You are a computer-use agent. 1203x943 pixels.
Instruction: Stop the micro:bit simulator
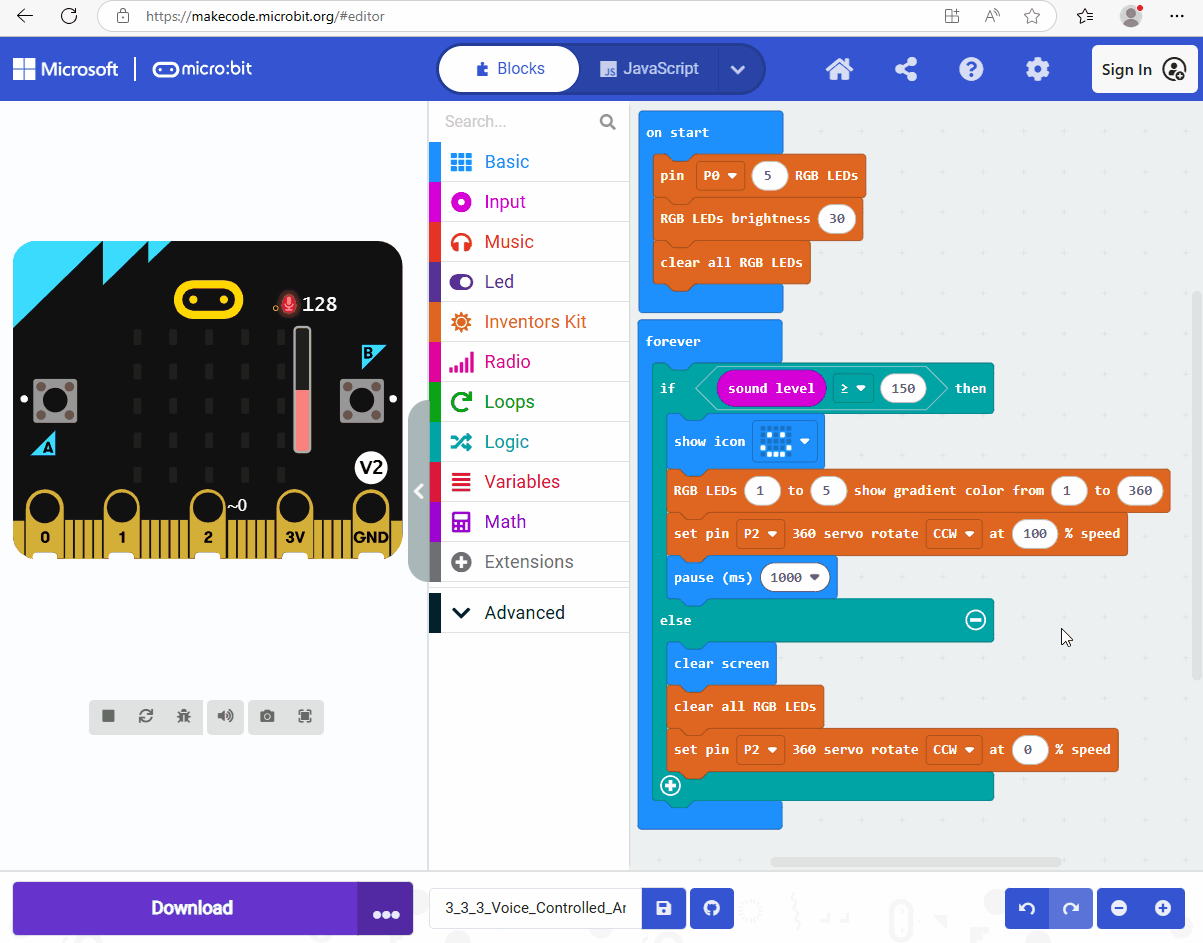pyautogui.click(x=108, y=716)
